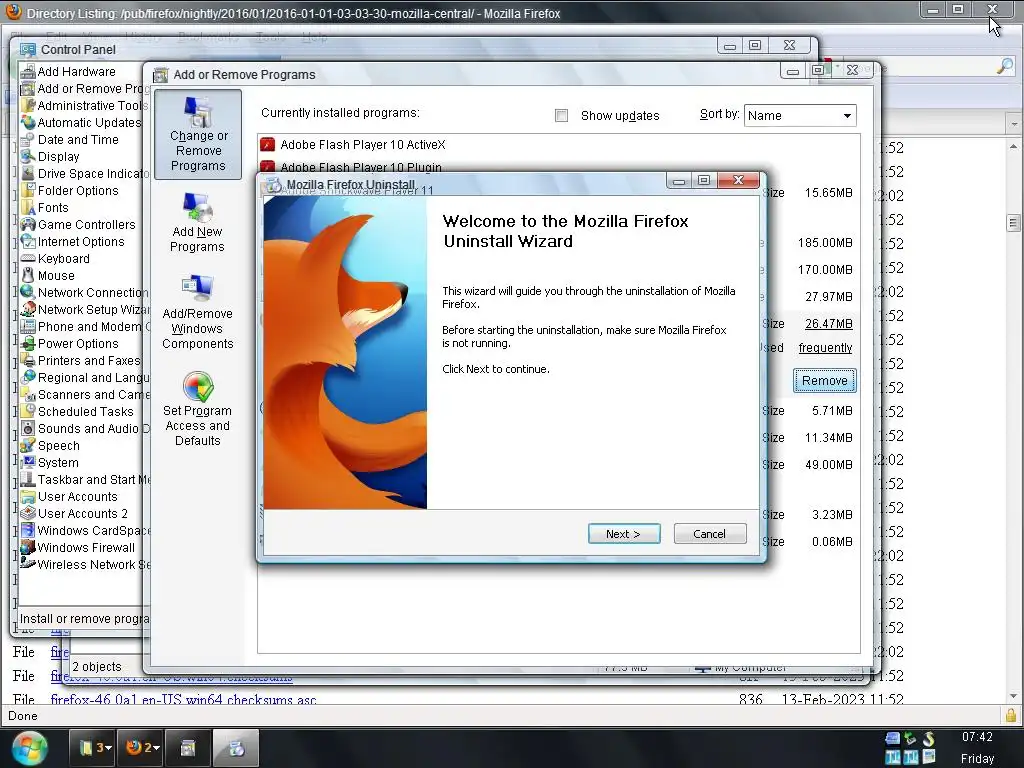The width and height of the screenshot is (1024, 768).
Task: Select Change or Remove Programs icon
Action: tap(199, 135)
